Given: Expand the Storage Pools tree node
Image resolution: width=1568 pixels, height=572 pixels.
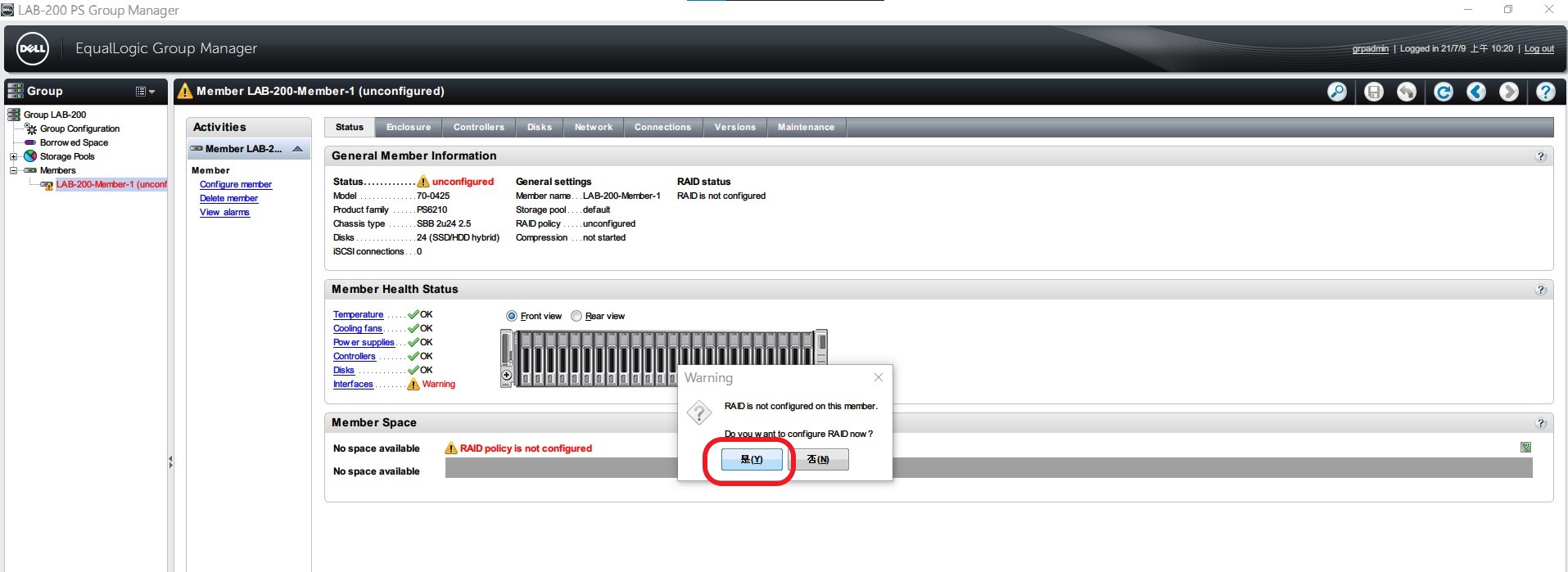Looking at the screenshot, I should coord(13,156).
